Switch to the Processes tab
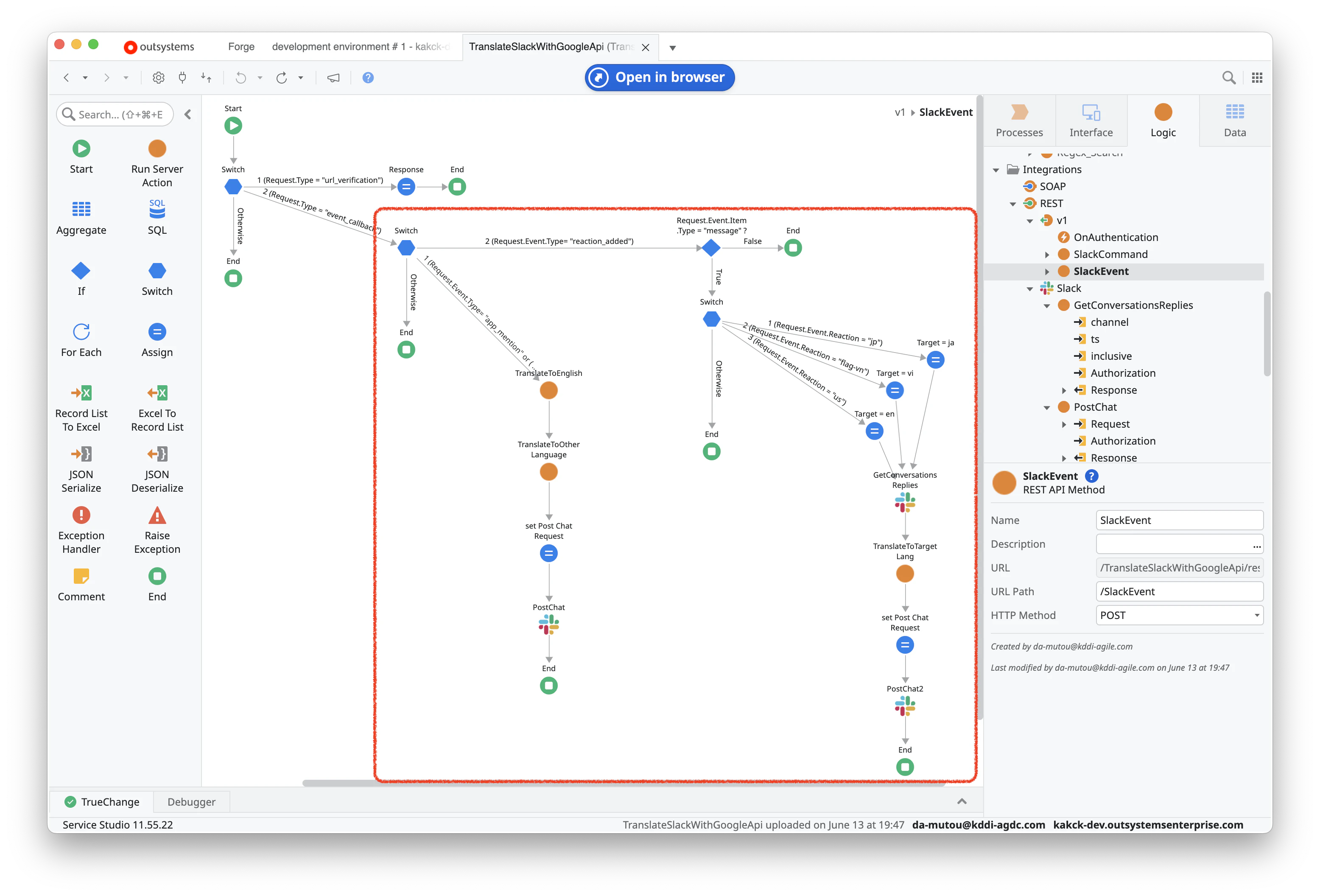The width and height of the screenshot is (1320, 896). pos(1020,121)
